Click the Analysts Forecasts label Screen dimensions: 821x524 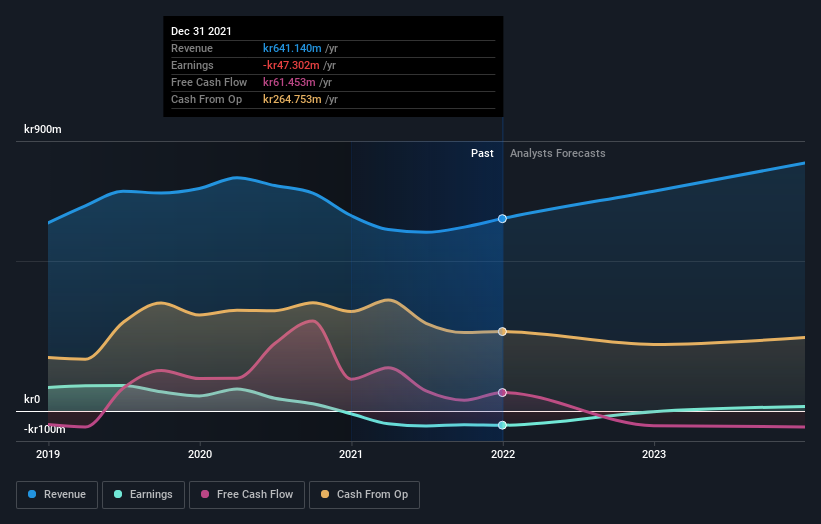tap(558, 153)
